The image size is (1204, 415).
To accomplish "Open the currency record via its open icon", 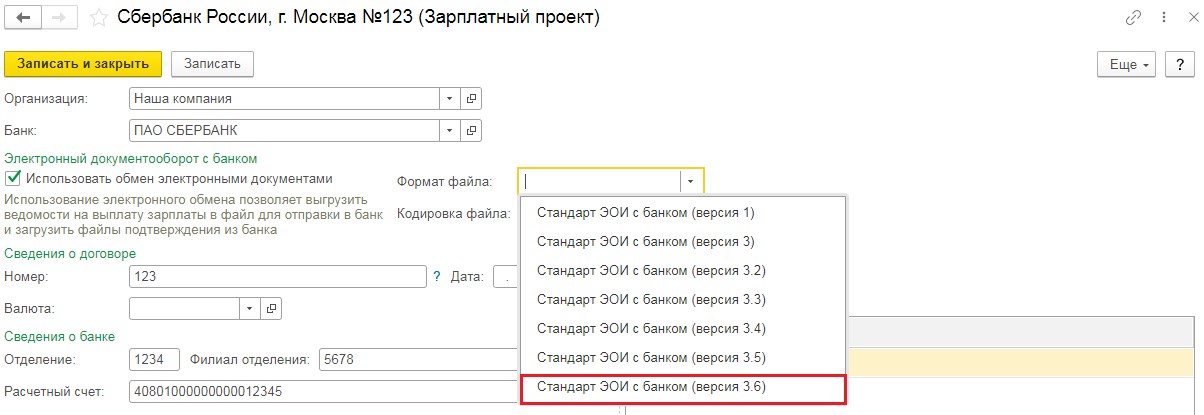I will 271,308.
